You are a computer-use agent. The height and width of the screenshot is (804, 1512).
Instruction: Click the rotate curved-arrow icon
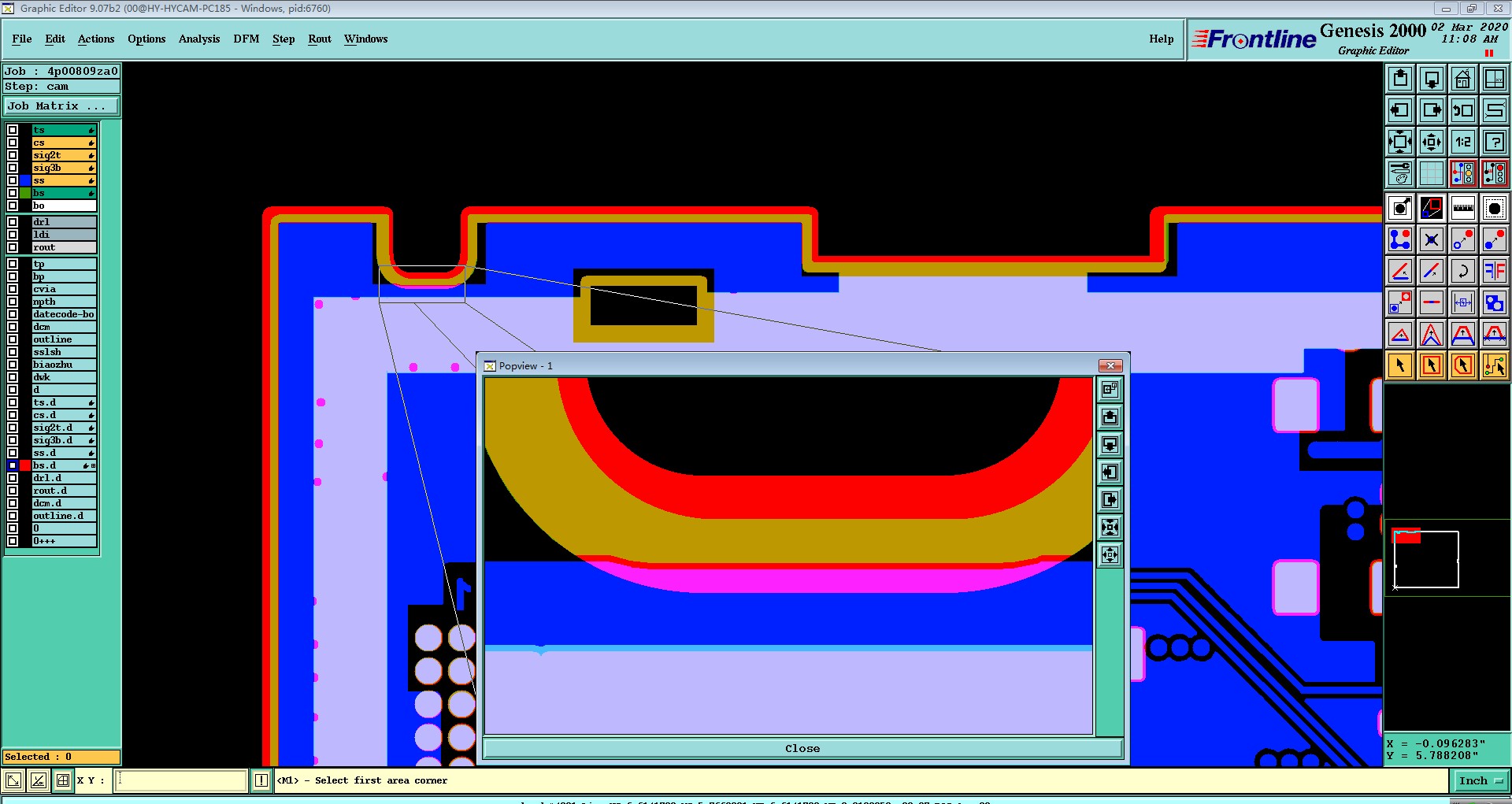point(1463,271)
